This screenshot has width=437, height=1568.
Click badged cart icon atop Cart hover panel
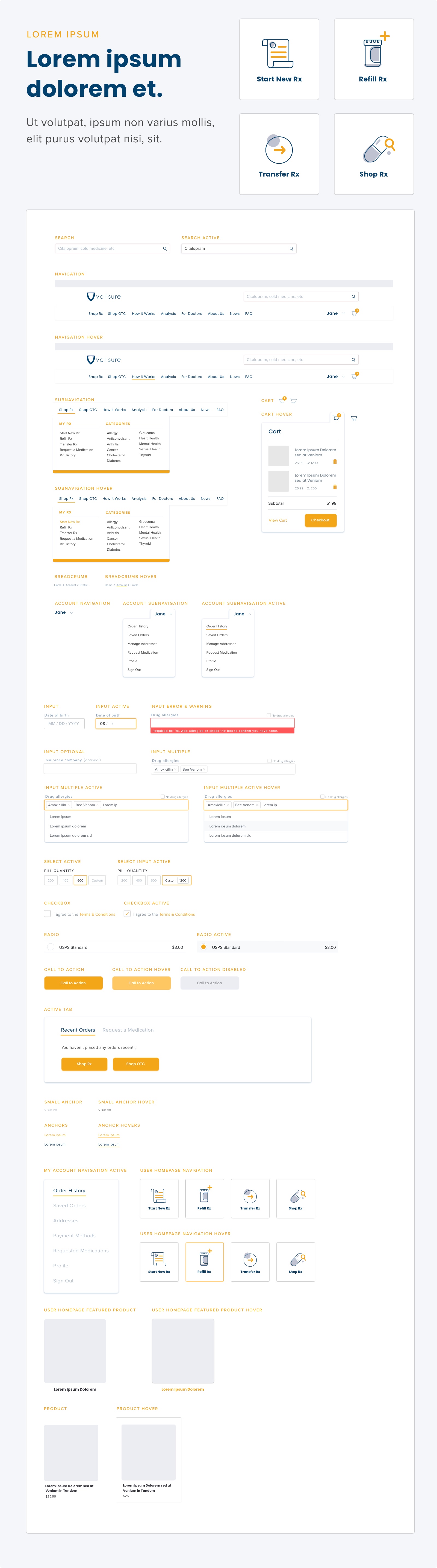(336, 417)
